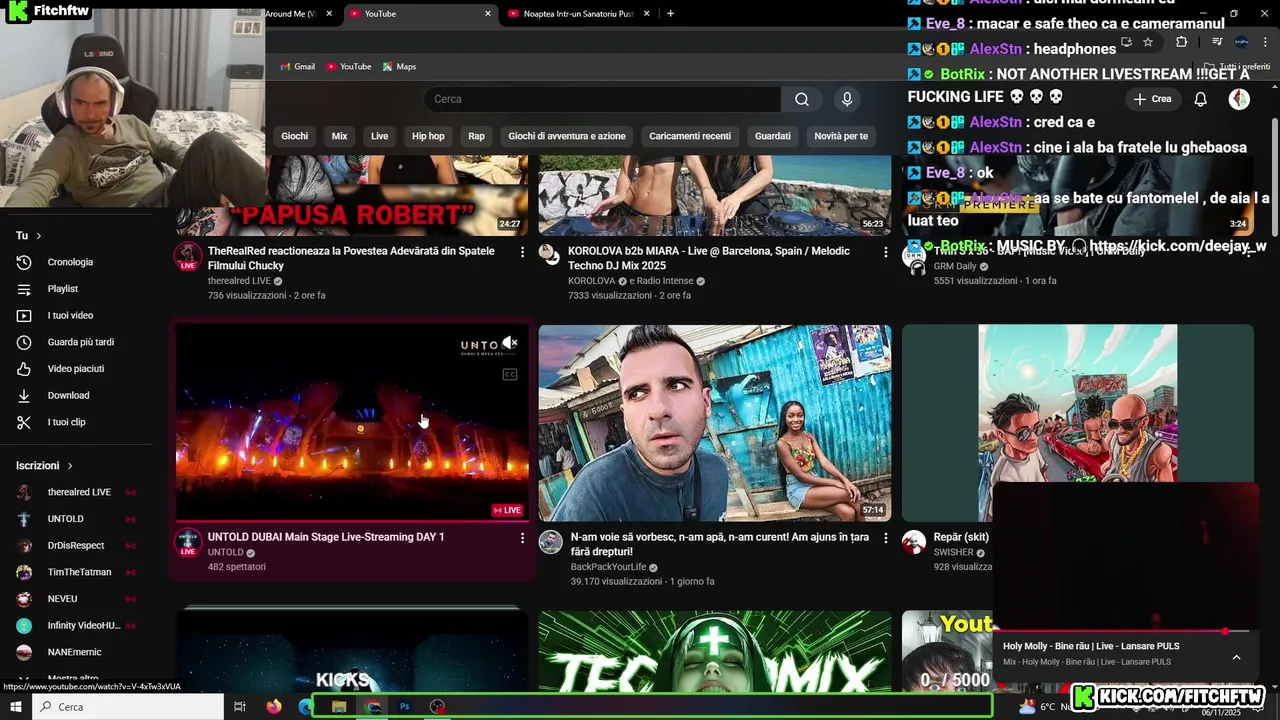The image size is (1280, 720).
Task: Expand the Iscrizioni section chevron
Action: pos(70,466)
